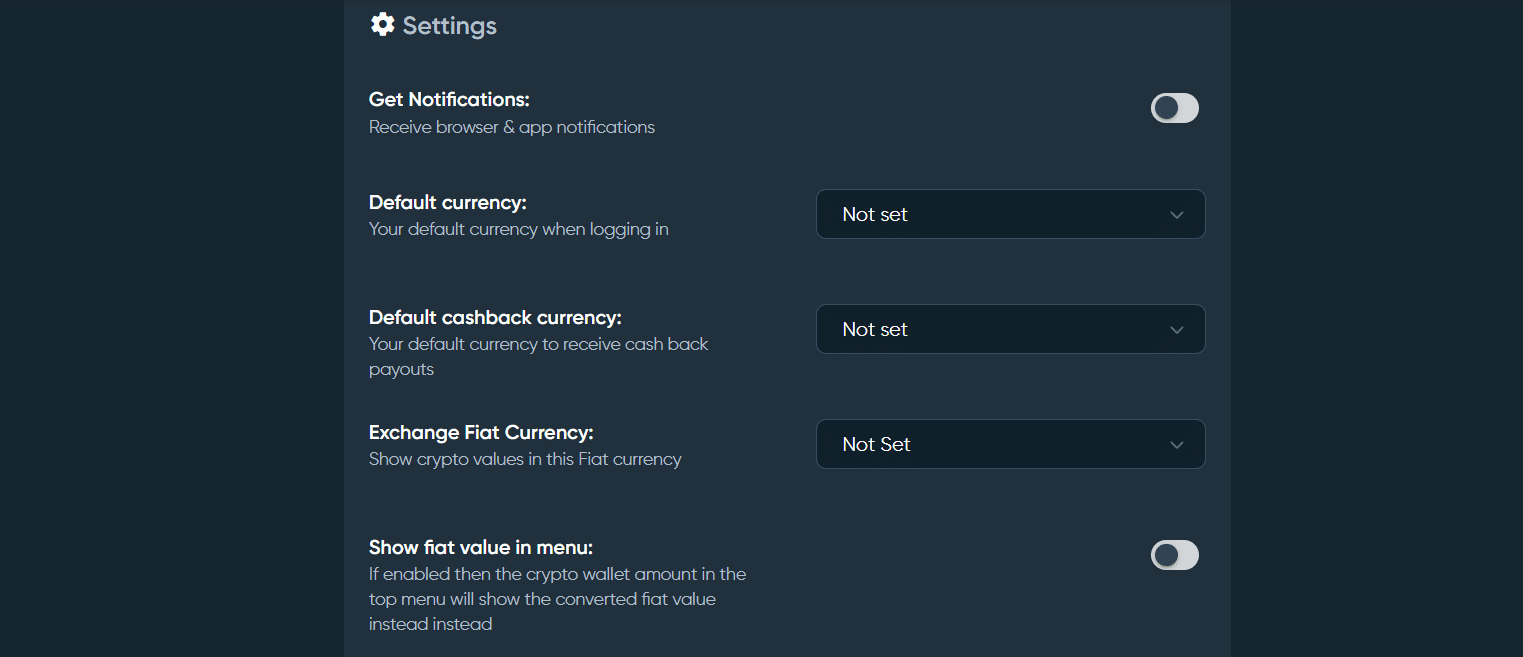Viewport: 1523px width, 657px height.
Task: Click the Settings page heading
Action: [x=449, y=25]
